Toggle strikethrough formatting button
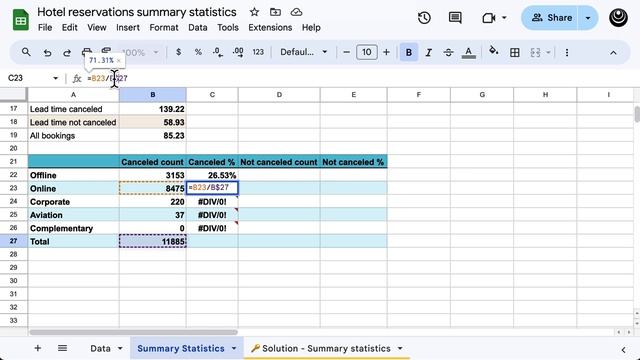The image size is (640, 360). [x=448, y=53]
